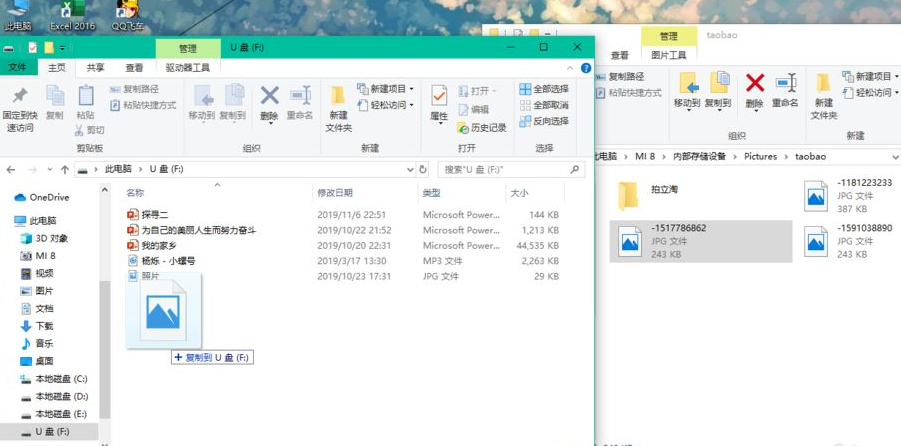Select 本地磁盘 (C:) in the navigation pane
901x446 pixels.
(x=61, y=379)
